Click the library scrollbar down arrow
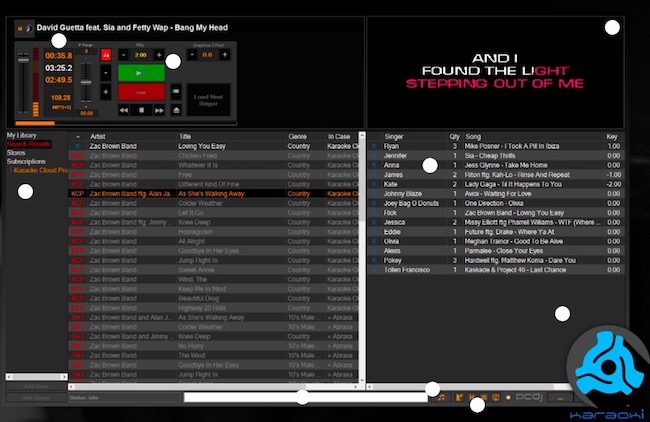650x422 pixels. (x=362, y=379)
